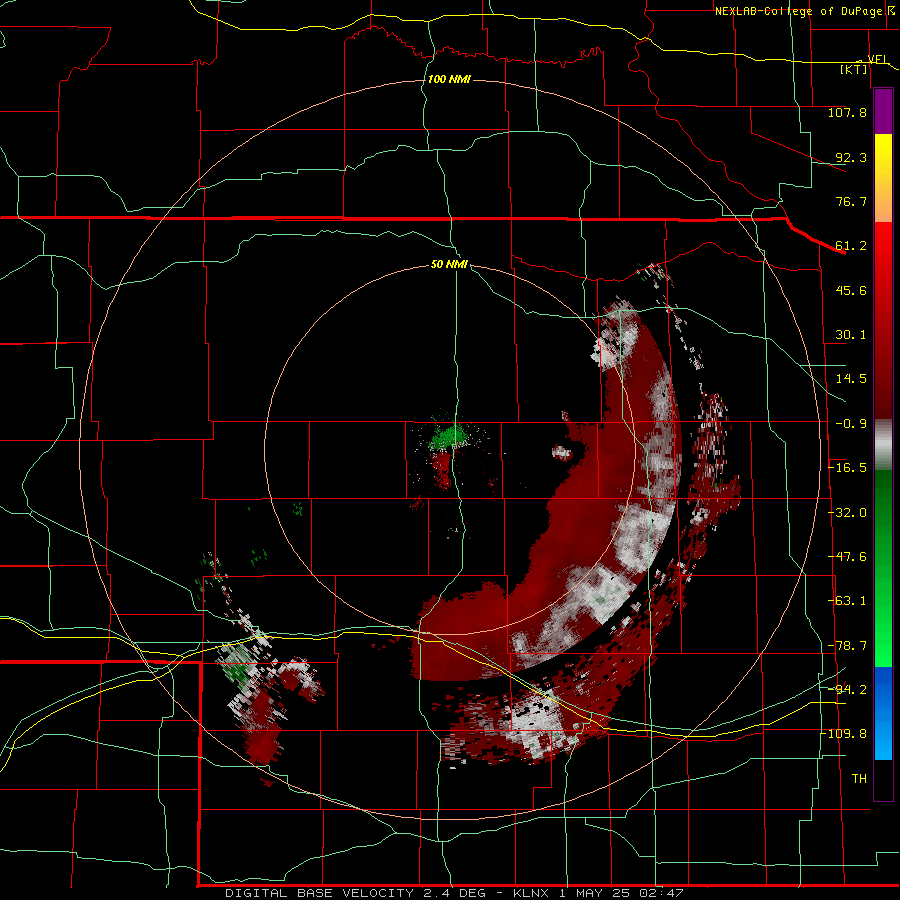Click the -94.2 legend value

[x=847, y=690]
